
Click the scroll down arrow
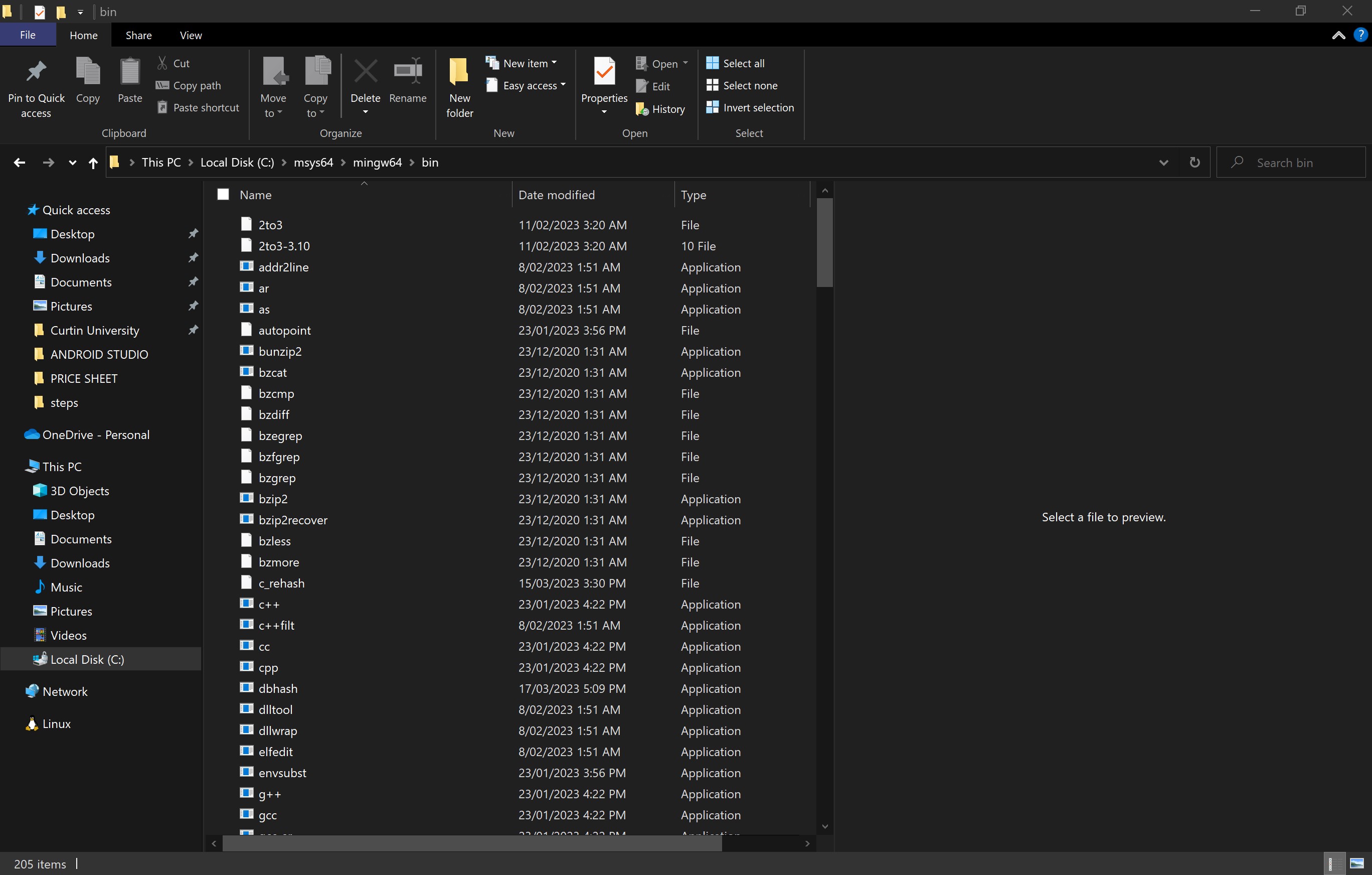pyautogui.click(x=824, y=826)
